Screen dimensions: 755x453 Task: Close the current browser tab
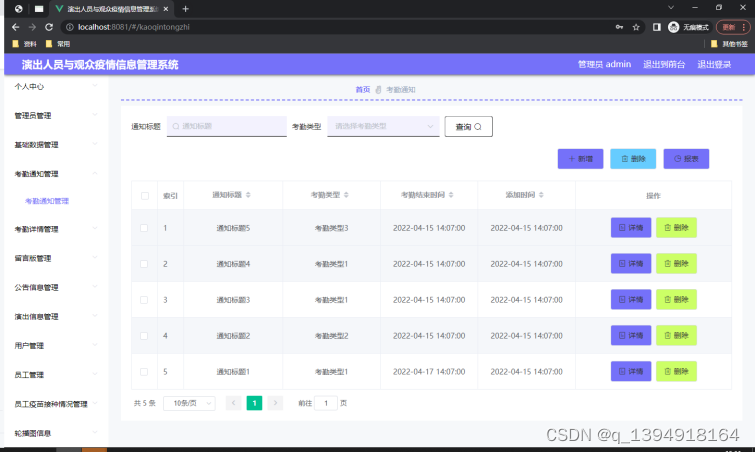pyautogui.click(x=166, y=9)
